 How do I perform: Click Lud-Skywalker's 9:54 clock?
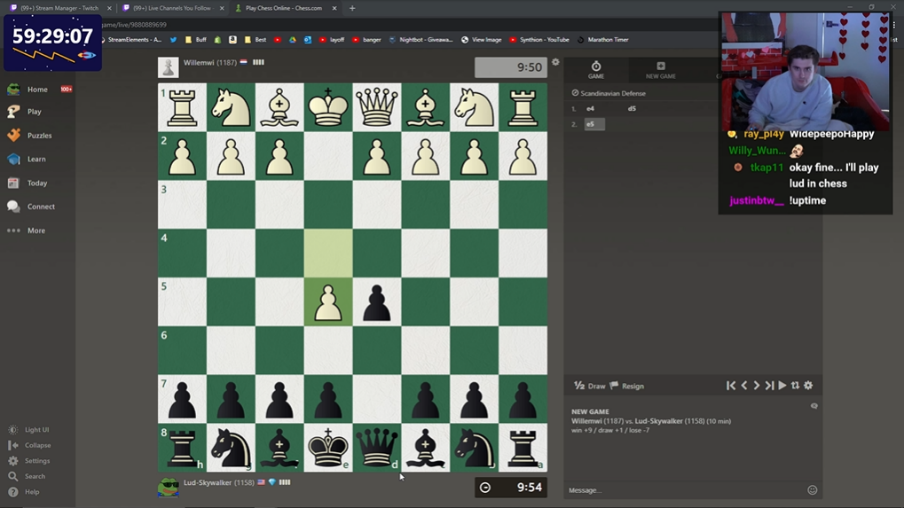[x=511, y=488]
